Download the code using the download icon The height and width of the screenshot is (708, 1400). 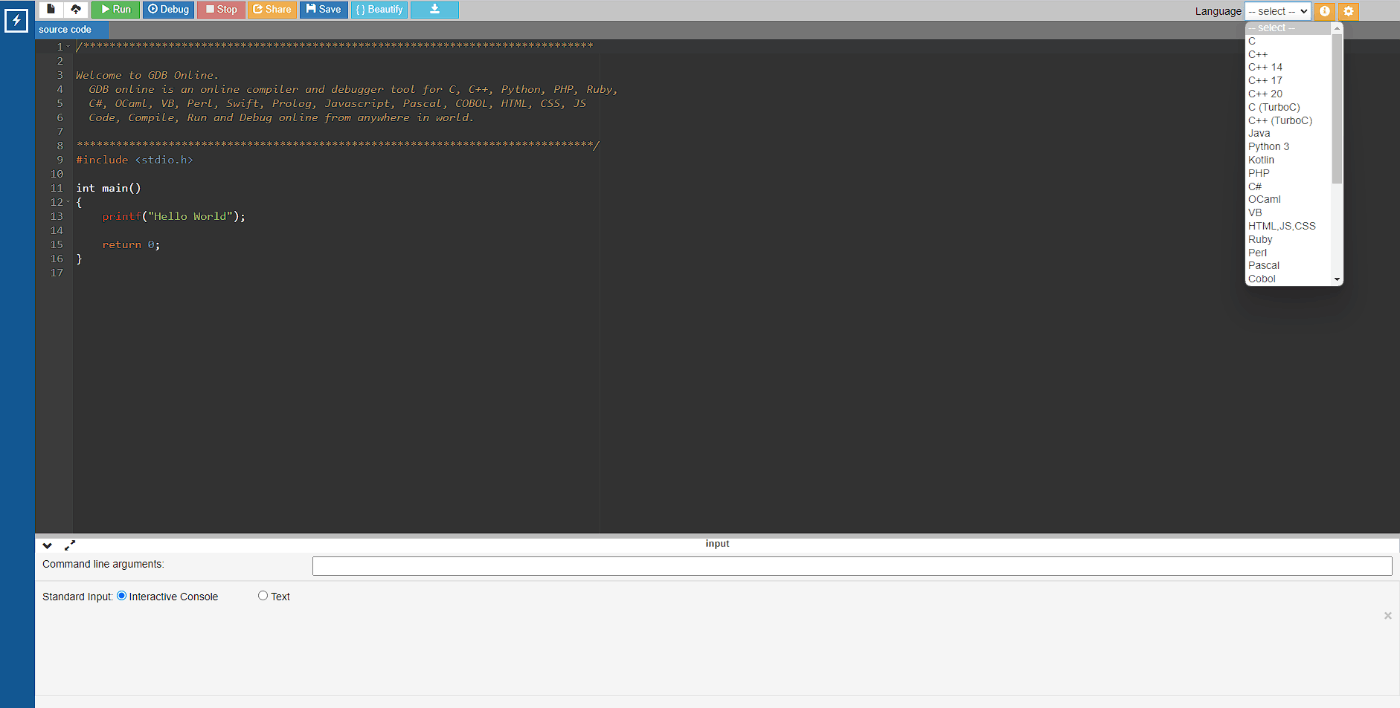[x=433, y=9]
